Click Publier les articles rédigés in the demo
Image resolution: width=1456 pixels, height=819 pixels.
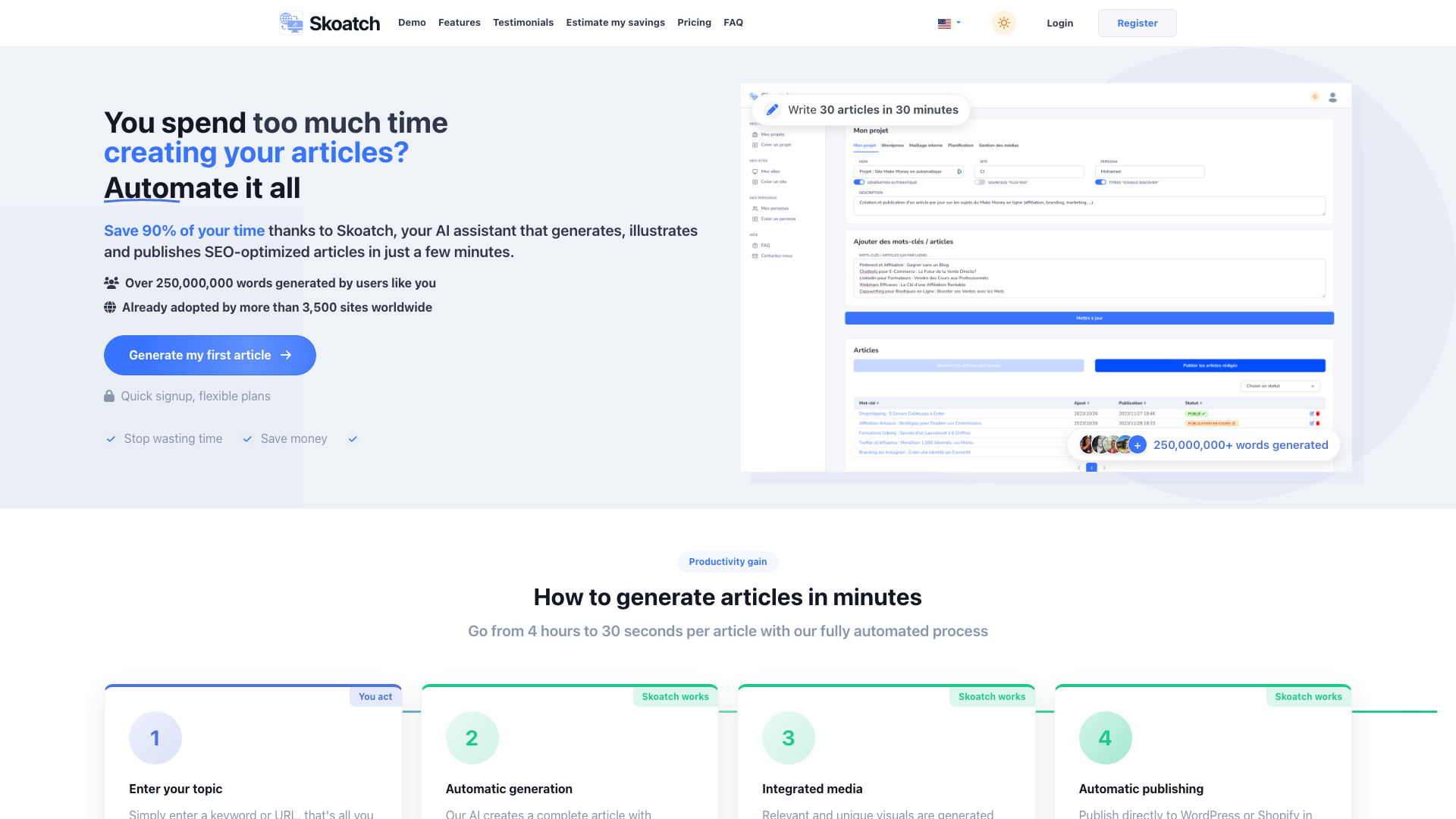point(1210,366)
